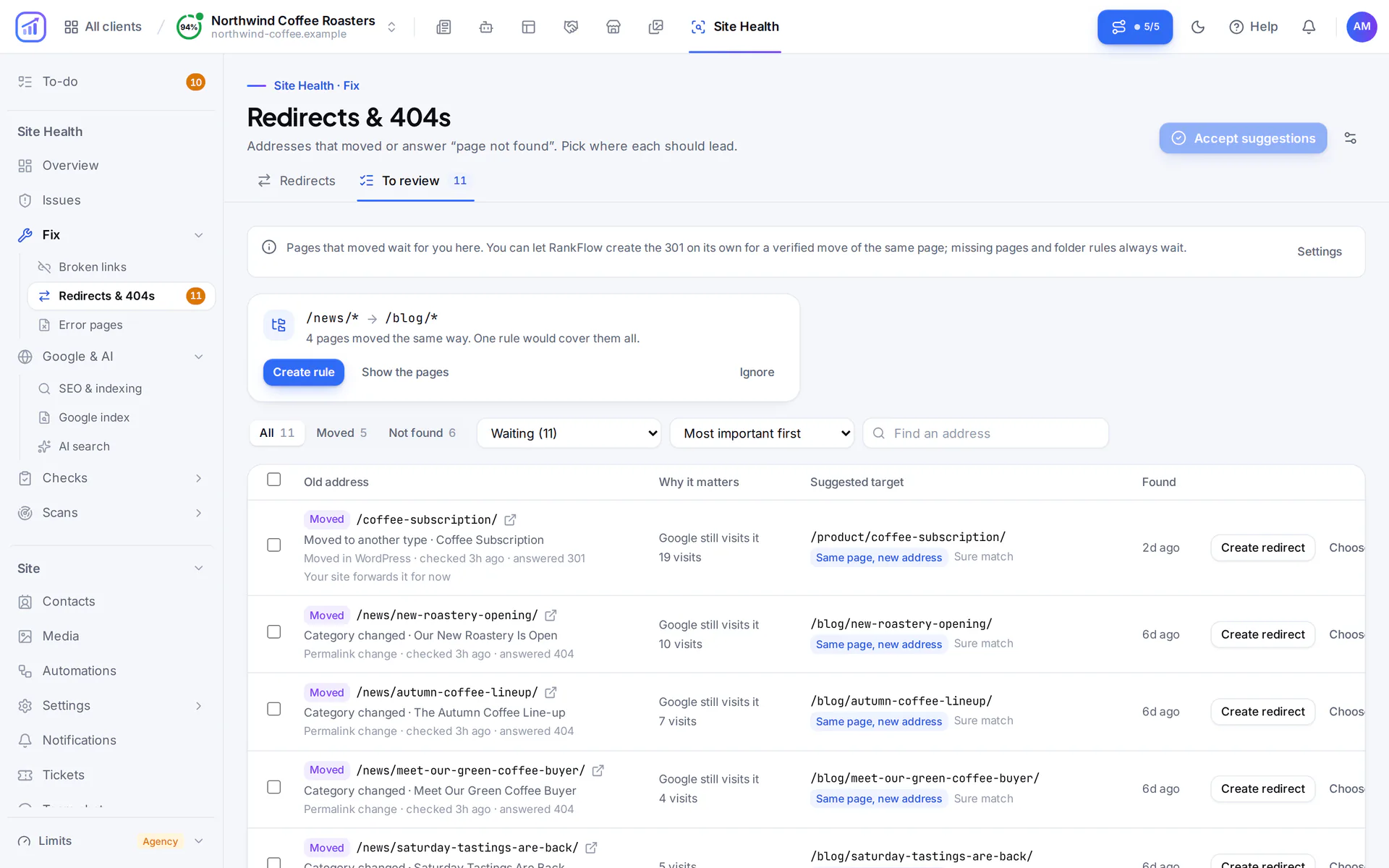Open the handshake icon in top navigation
The width and height of the screenshot is (1389, 868).
click(571, 27)
